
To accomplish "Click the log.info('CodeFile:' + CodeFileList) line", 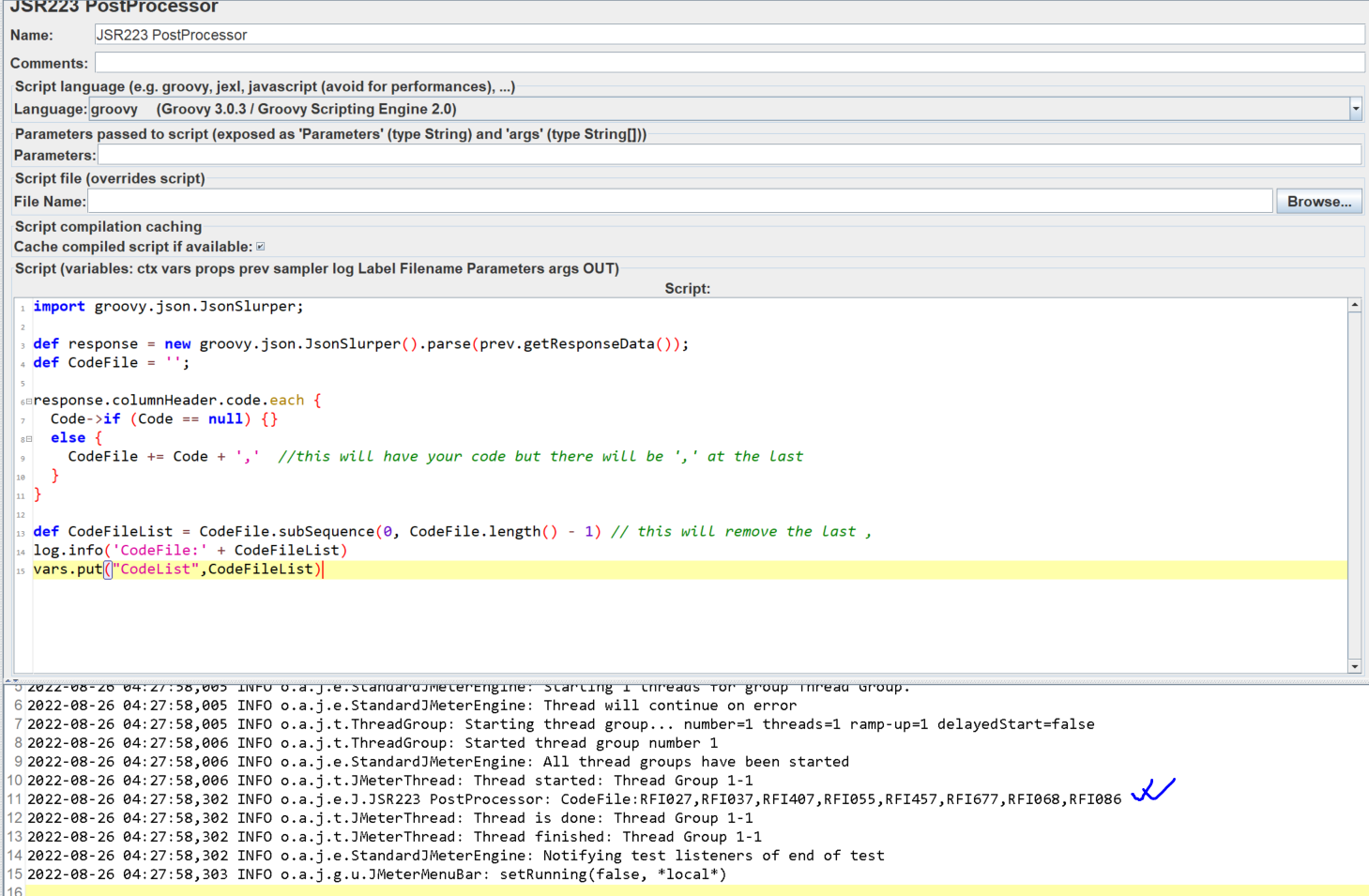I will pos(190,551).
